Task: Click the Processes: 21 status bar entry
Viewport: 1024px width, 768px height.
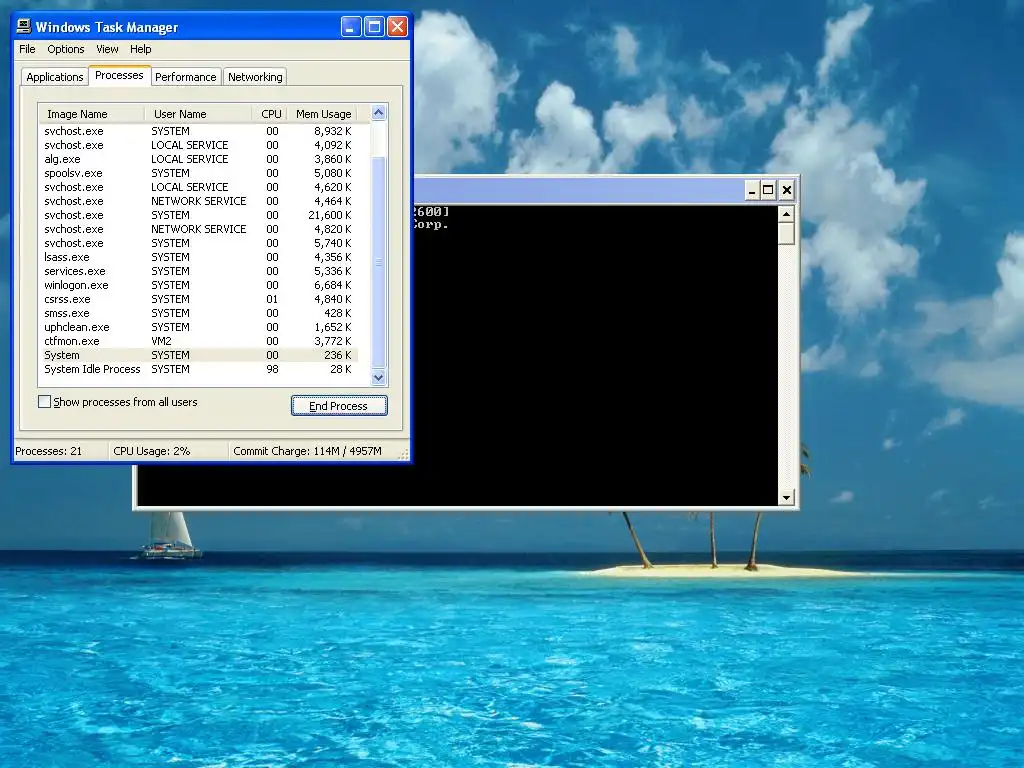Action: tap(61, 451)
